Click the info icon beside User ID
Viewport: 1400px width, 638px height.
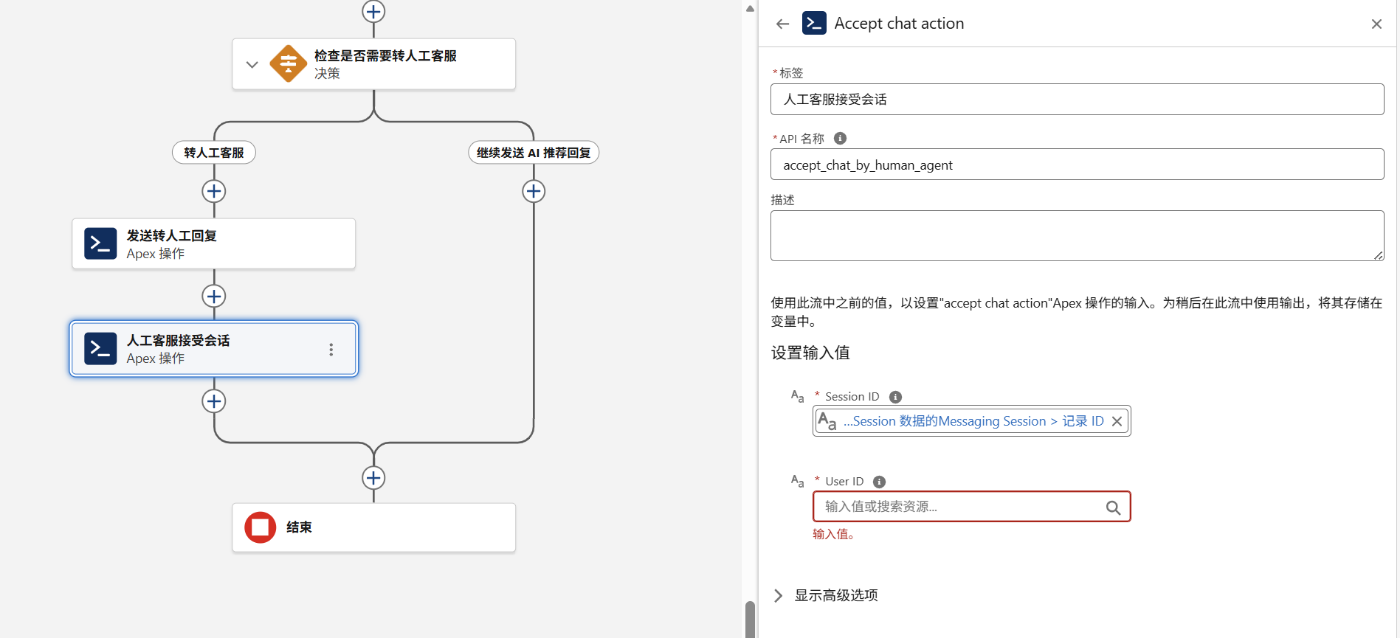click(879, 482)
